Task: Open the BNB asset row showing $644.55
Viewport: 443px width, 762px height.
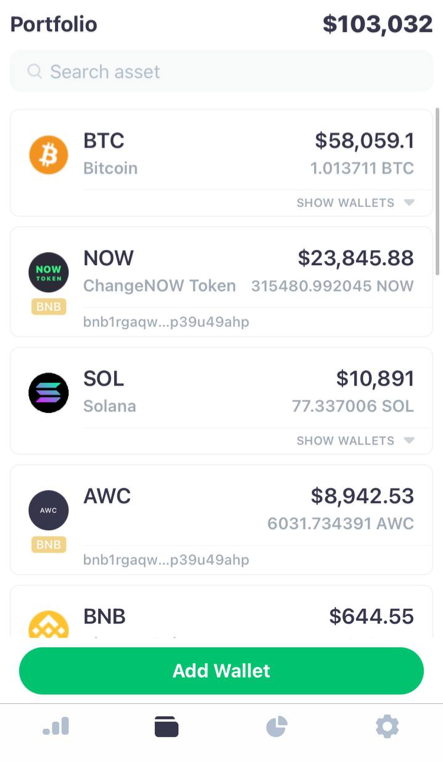Action: [222, 612]
